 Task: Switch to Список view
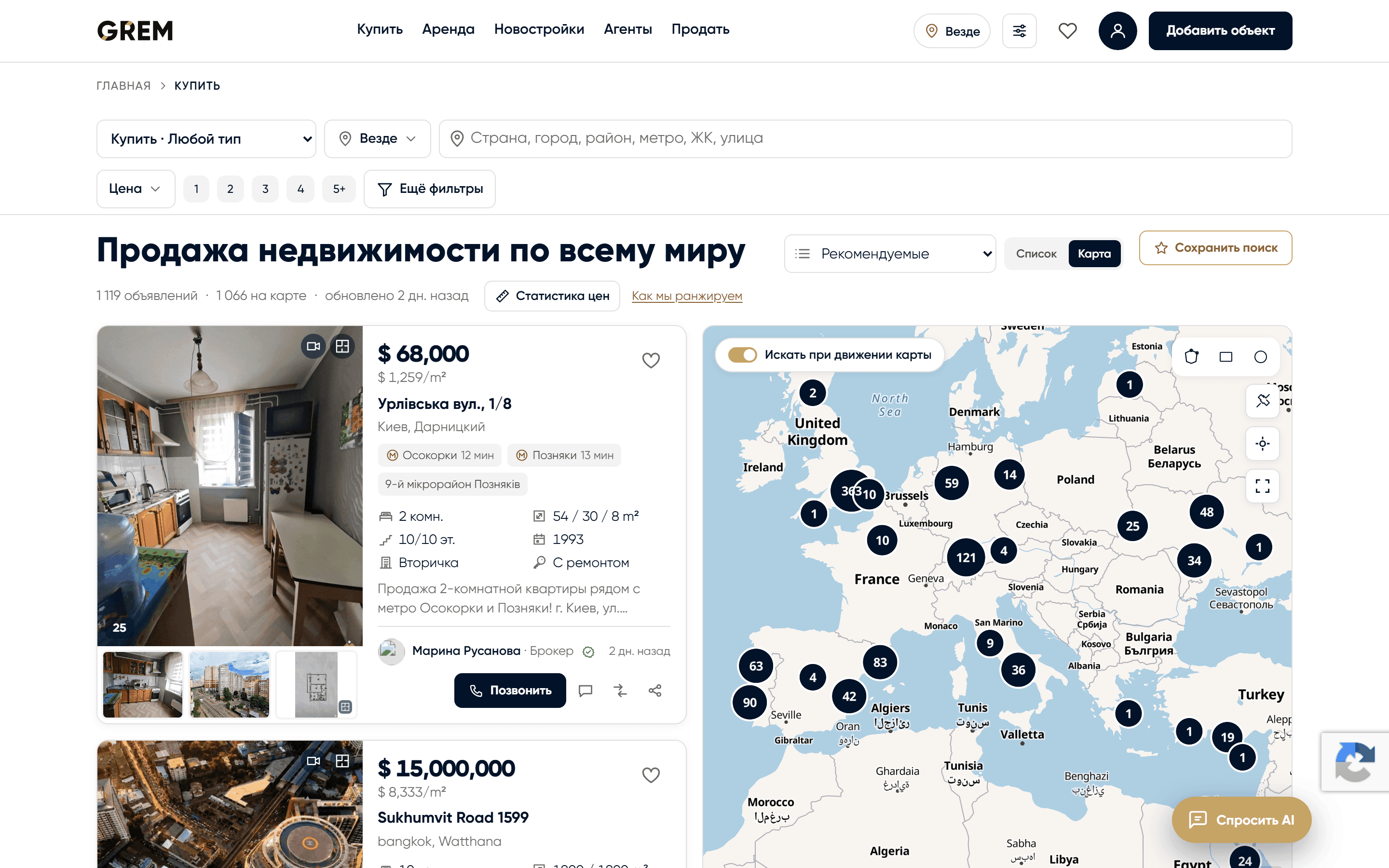1036,254
